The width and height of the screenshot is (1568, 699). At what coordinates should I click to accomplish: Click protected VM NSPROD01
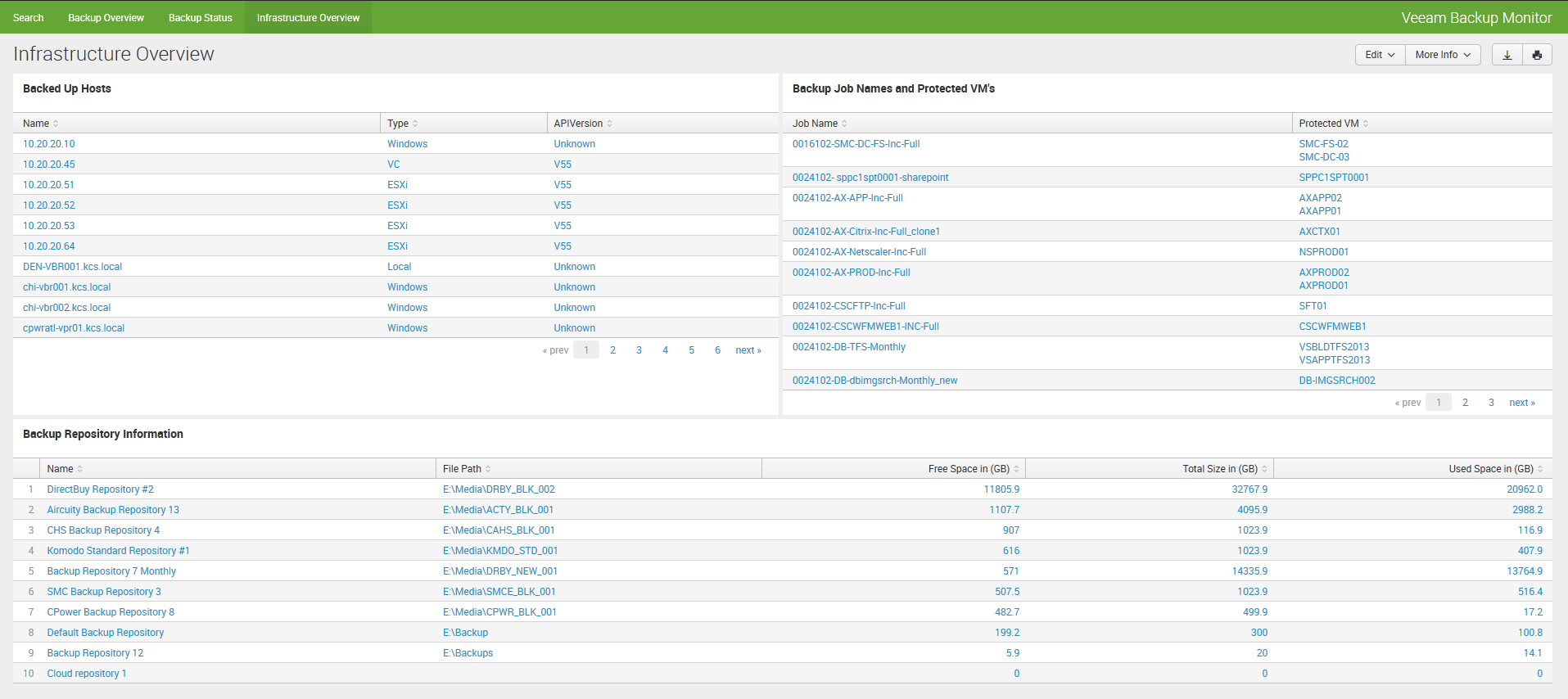1324,252
